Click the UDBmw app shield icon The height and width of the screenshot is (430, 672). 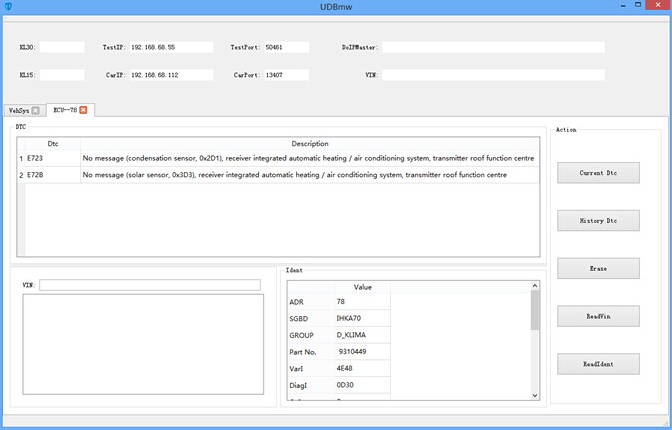tap(8, 6)
